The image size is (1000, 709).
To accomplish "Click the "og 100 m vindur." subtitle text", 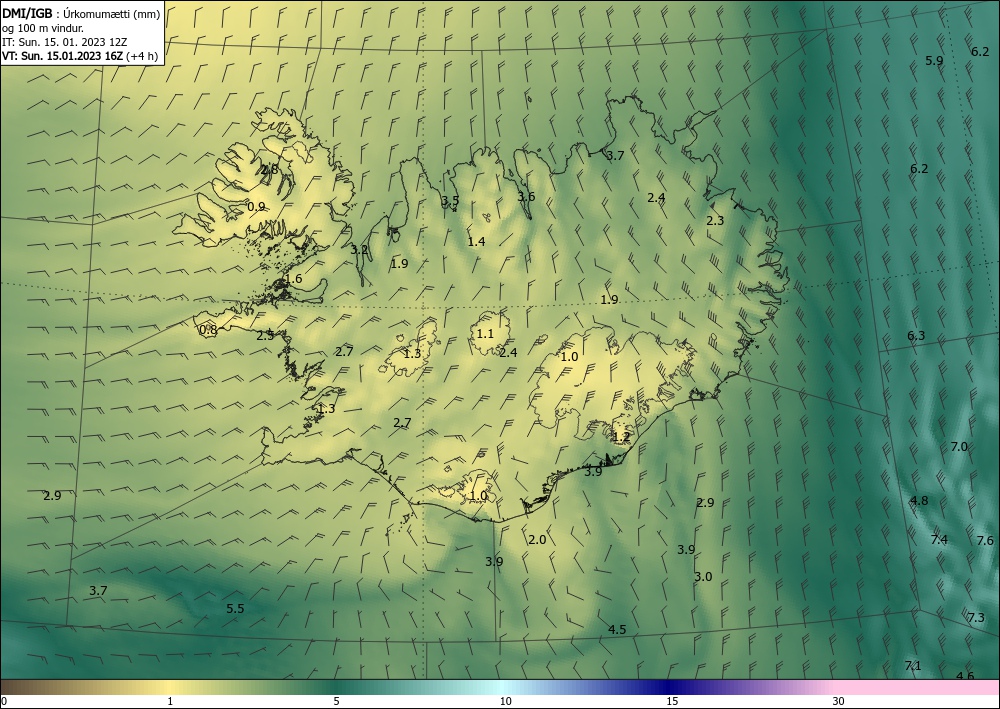I will tap(43, 27).
